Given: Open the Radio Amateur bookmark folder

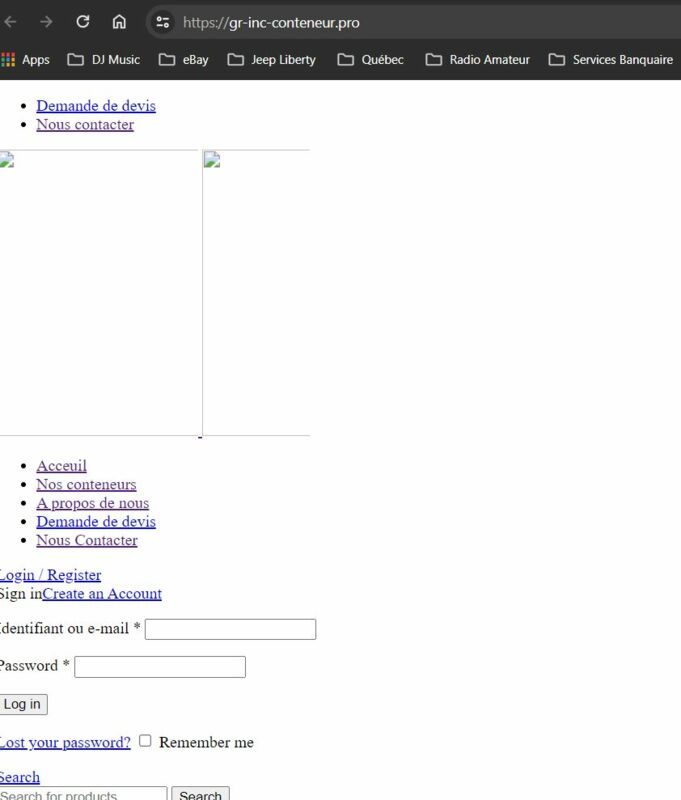Looking at the screenshot, I should pos(477,60).
